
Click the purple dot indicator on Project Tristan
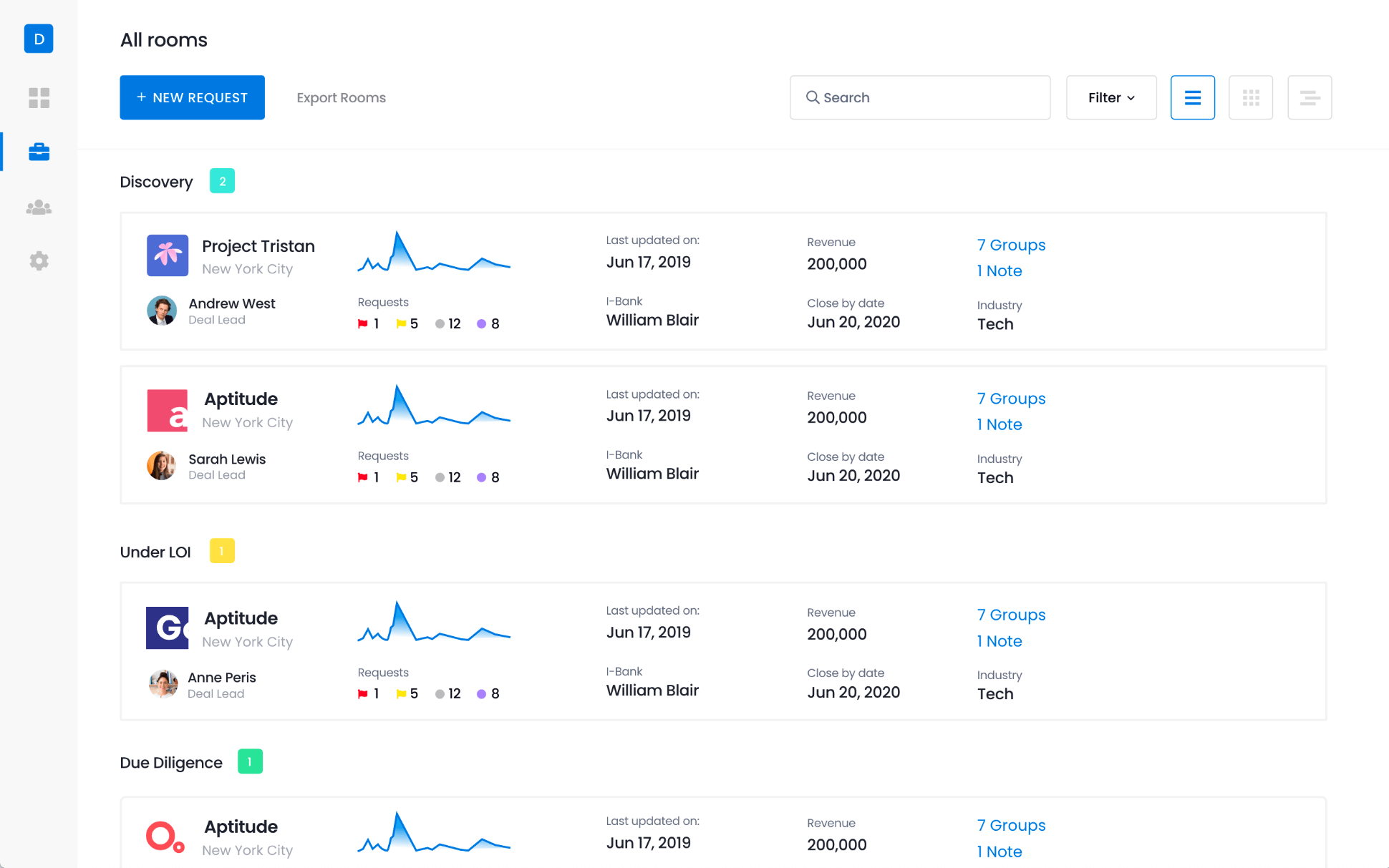point(482,323)
